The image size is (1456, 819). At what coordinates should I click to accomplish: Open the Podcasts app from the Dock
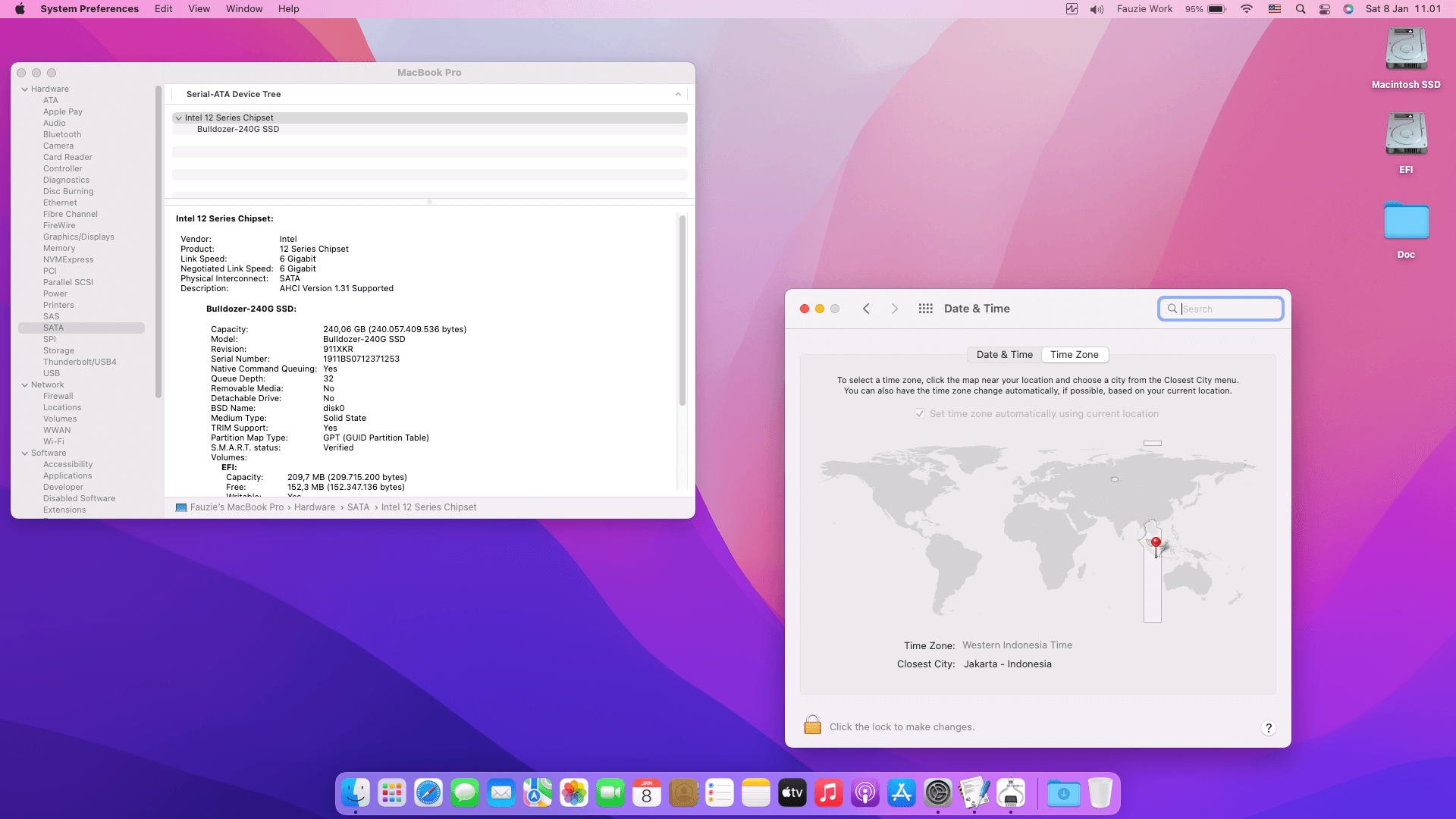click(x=865, y=793)
